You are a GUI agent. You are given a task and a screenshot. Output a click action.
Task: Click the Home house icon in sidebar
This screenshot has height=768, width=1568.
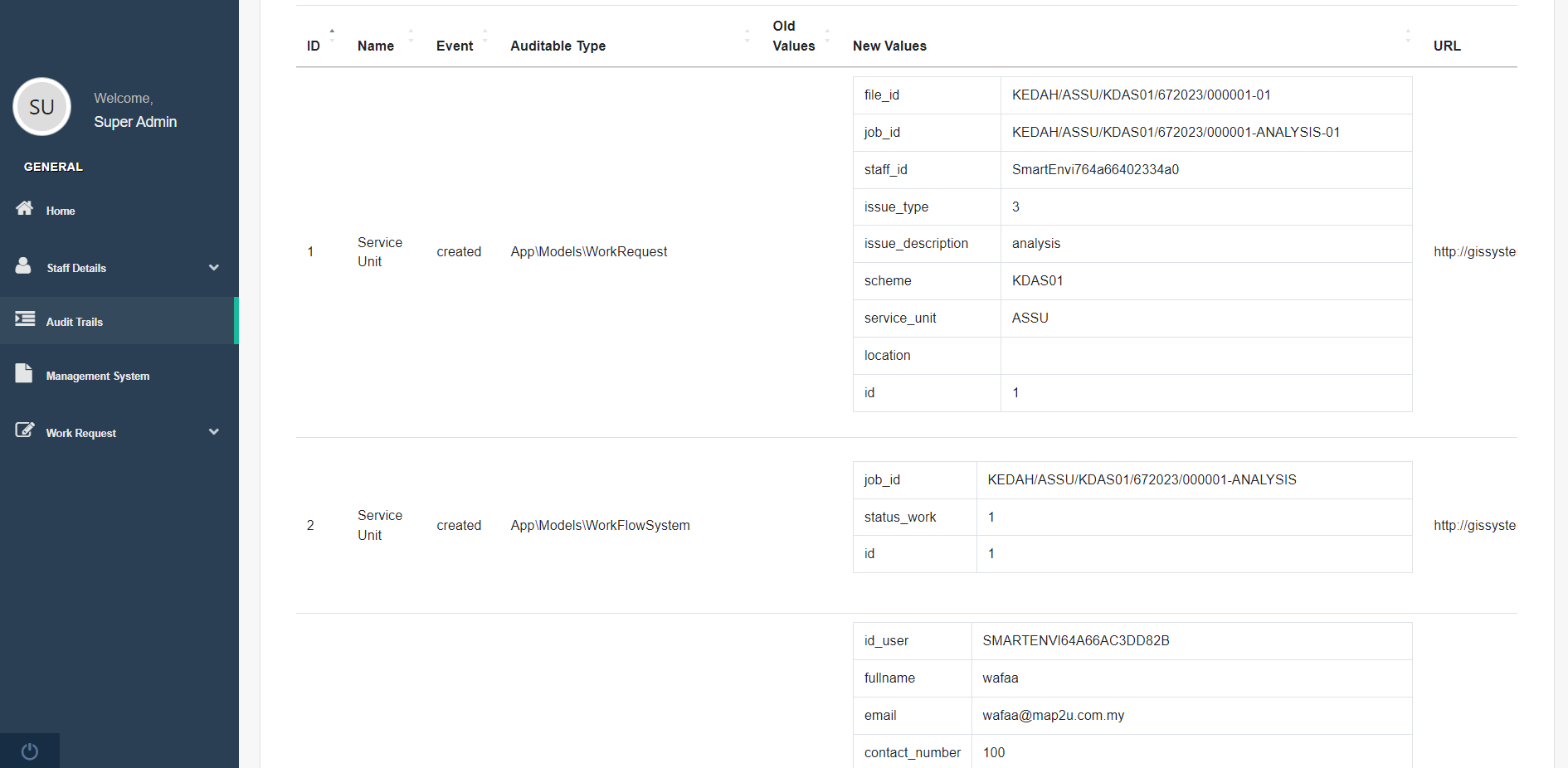click(25, 208)
